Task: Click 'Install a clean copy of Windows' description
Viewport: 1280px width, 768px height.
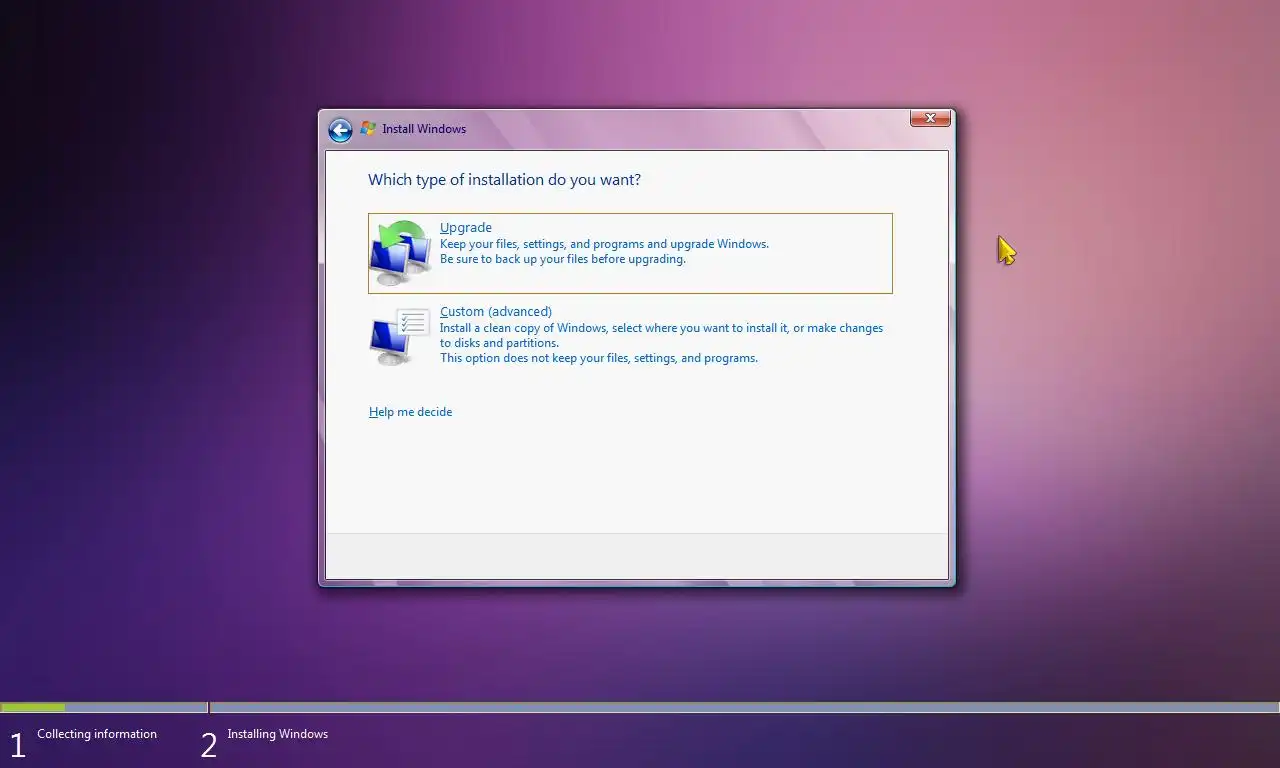Action: [x=661, y=335]
